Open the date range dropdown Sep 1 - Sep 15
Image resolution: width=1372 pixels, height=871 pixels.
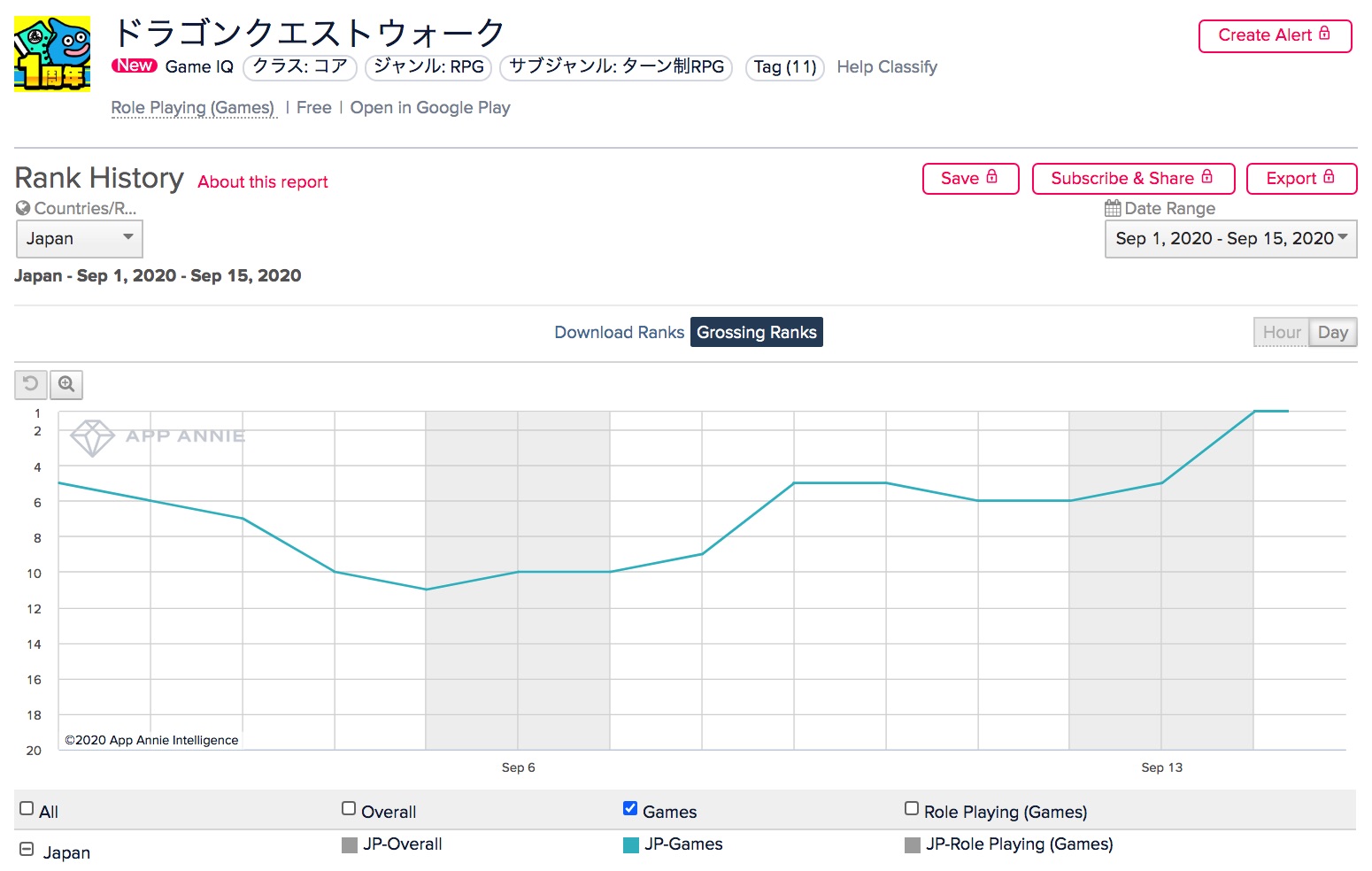pyautogui.click(x=1230, y=239)
